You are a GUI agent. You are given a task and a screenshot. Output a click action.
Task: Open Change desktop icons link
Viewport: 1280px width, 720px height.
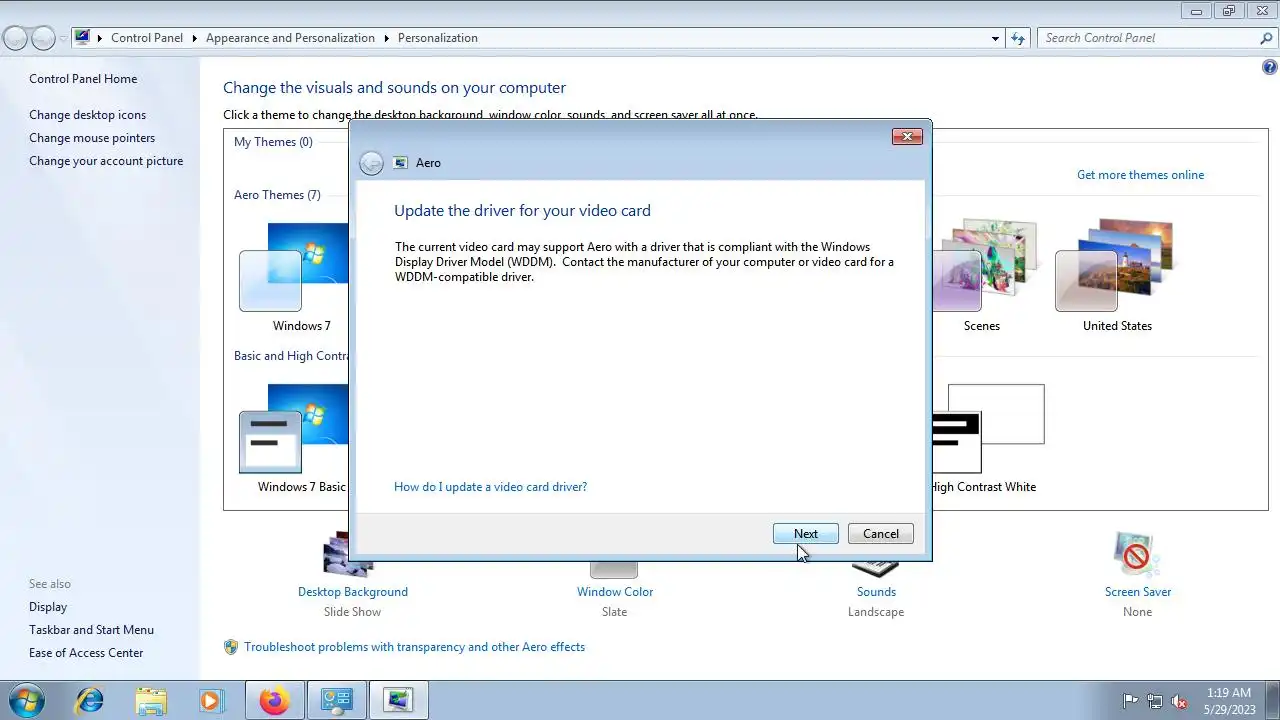pyautogui.click(x=87, y=115)
